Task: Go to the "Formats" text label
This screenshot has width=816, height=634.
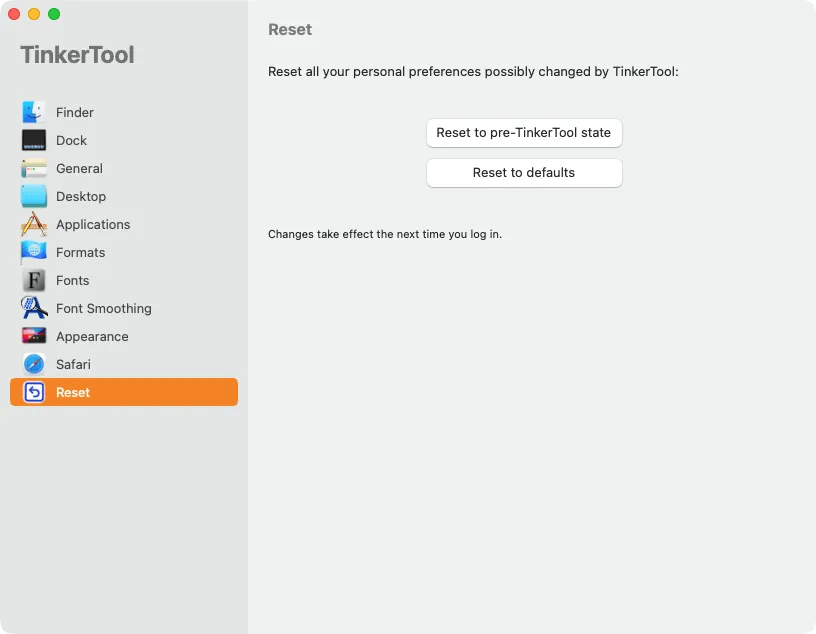Action: [x=80, y=252]
